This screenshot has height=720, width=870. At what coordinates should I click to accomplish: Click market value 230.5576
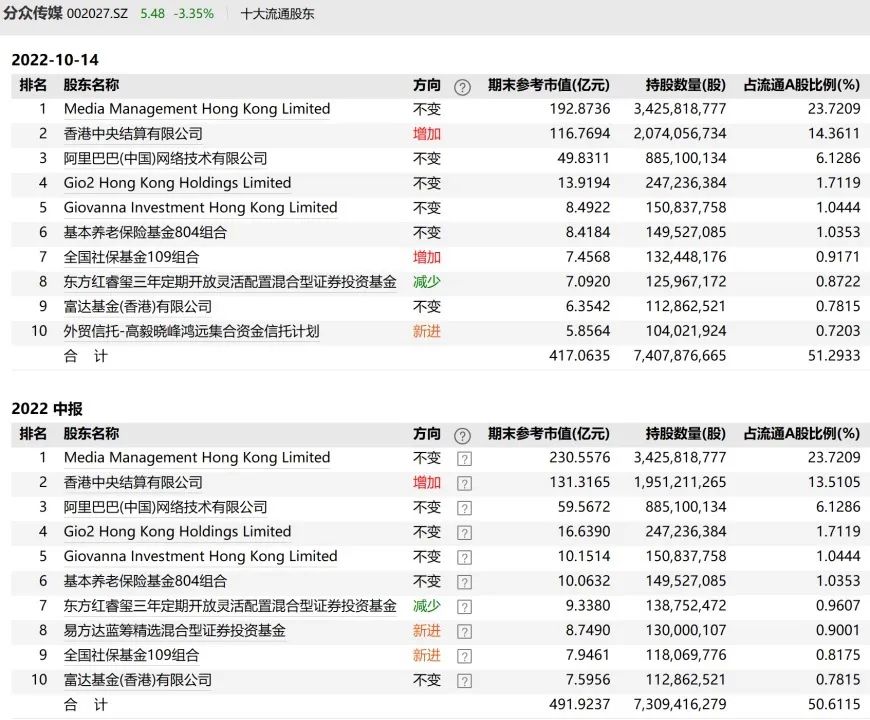tap(580, 458)
